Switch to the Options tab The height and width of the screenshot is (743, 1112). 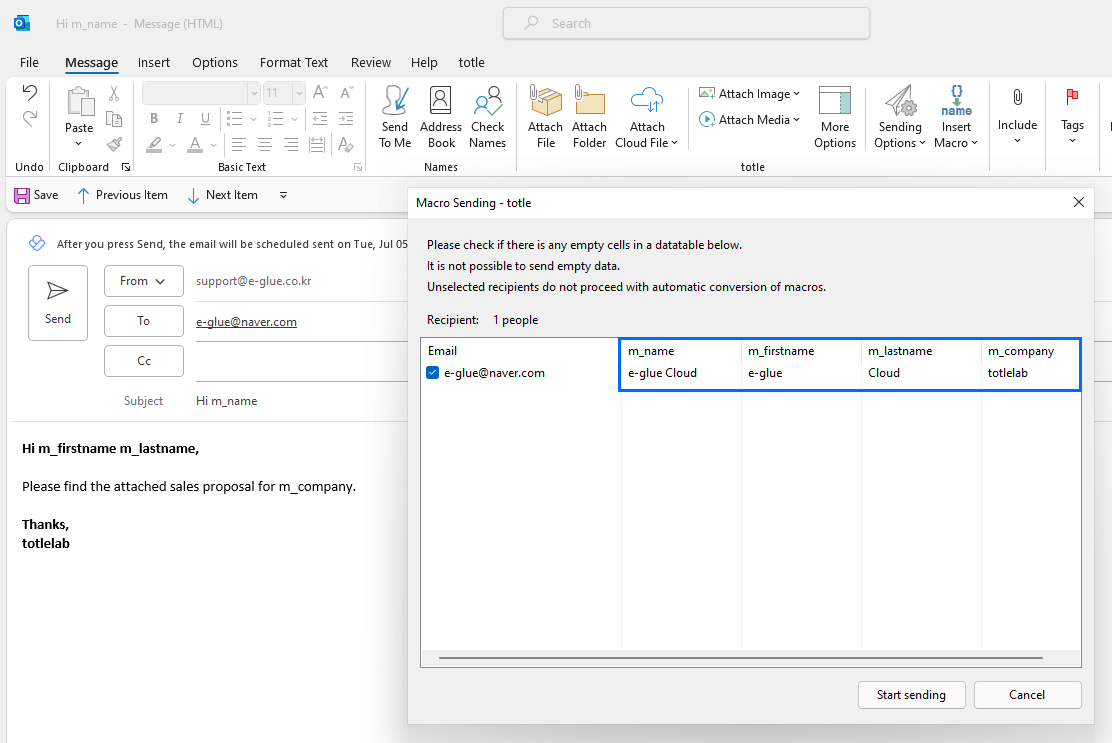215,62
